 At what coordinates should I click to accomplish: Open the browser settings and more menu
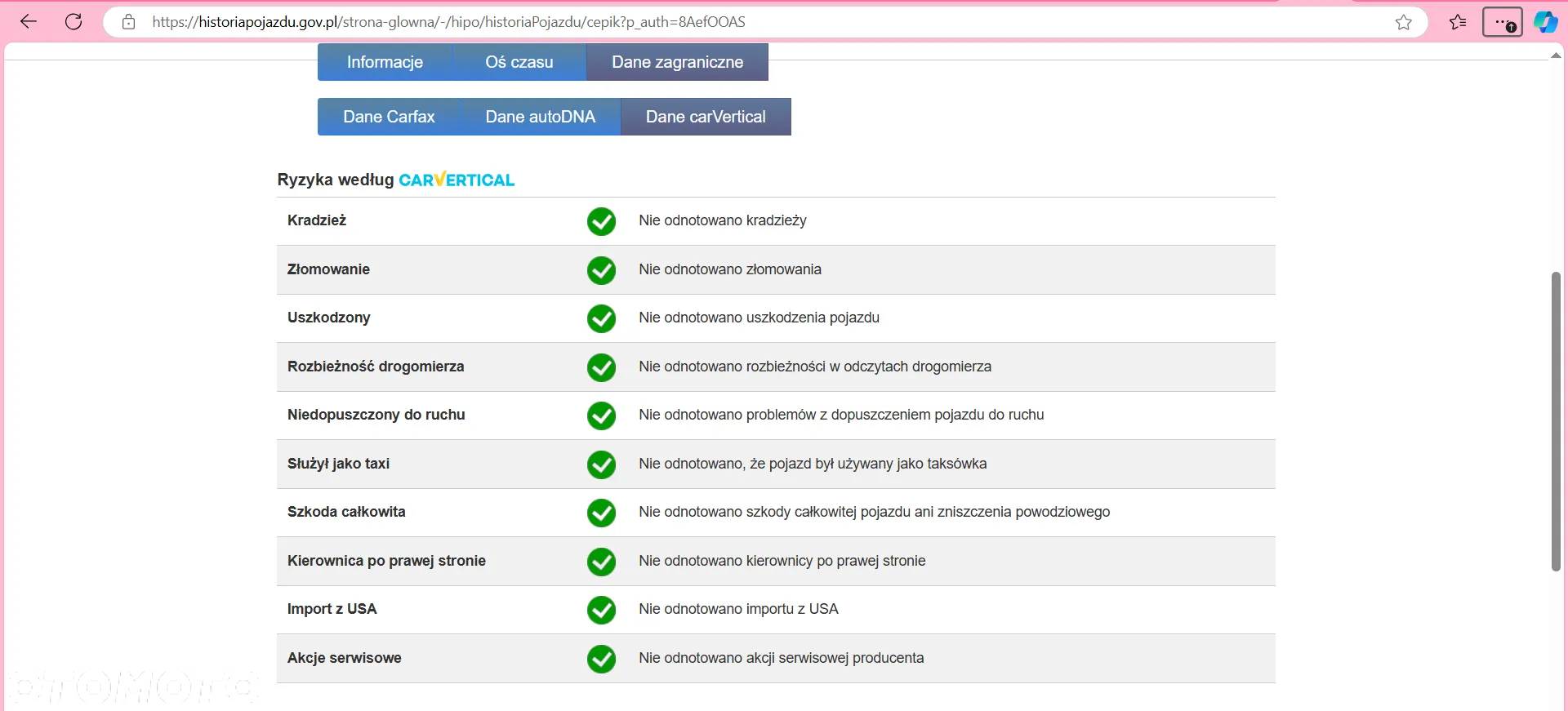point(1503,22)
